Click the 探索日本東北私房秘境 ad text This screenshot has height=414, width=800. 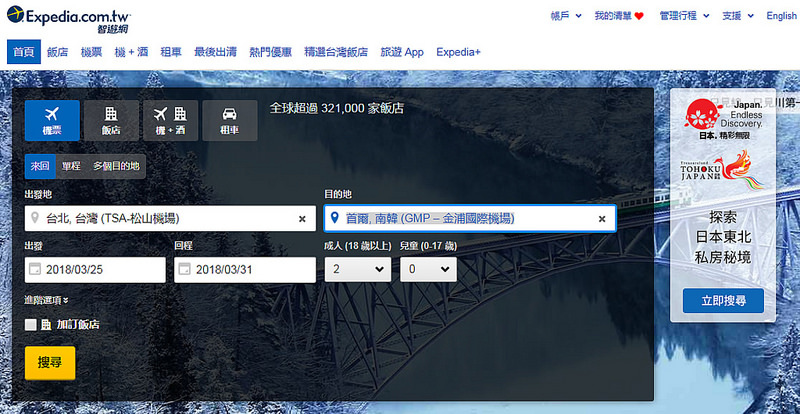coord(723,237)
